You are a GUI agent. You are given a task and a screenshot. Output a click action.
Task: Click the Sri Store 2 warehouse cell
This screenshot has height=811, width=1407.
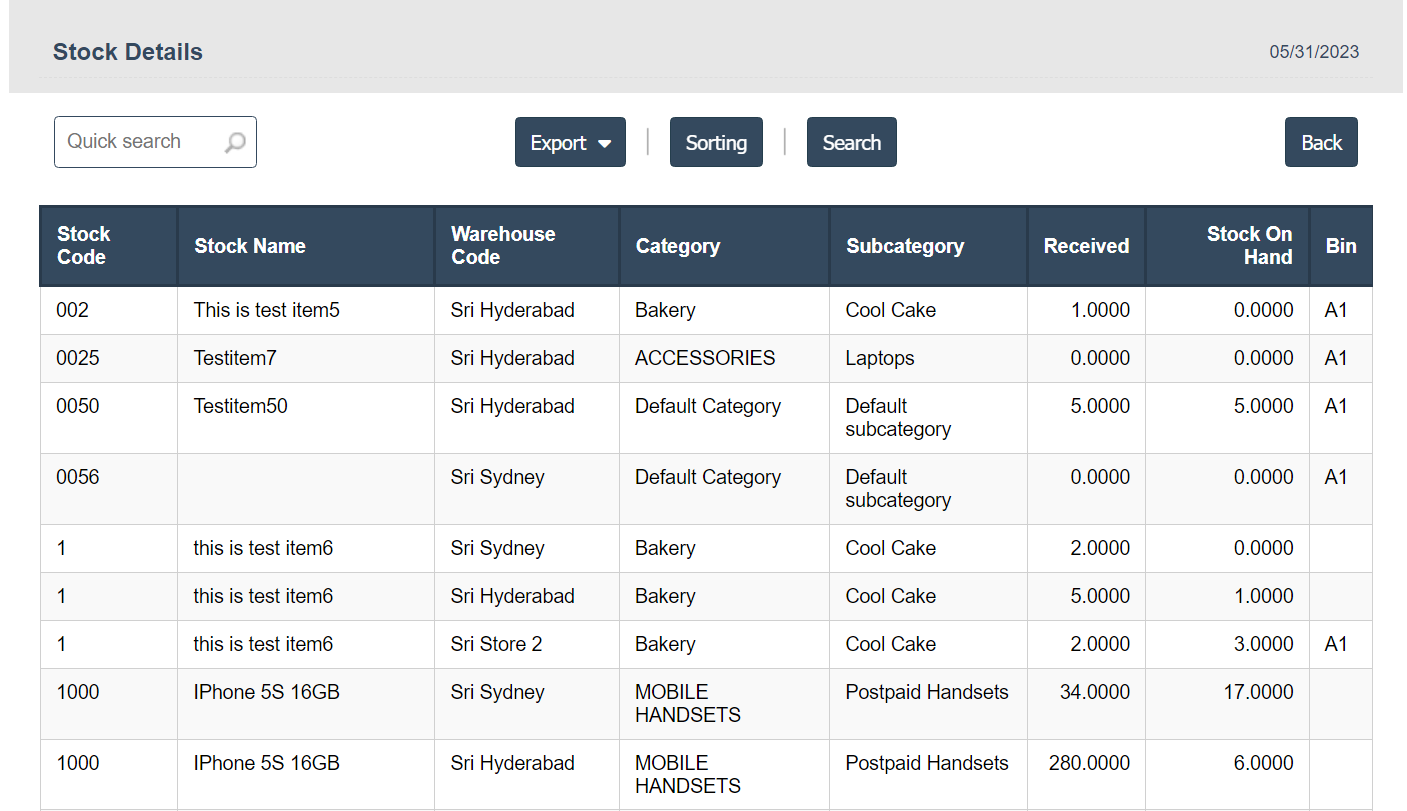[x=497, y=645]
